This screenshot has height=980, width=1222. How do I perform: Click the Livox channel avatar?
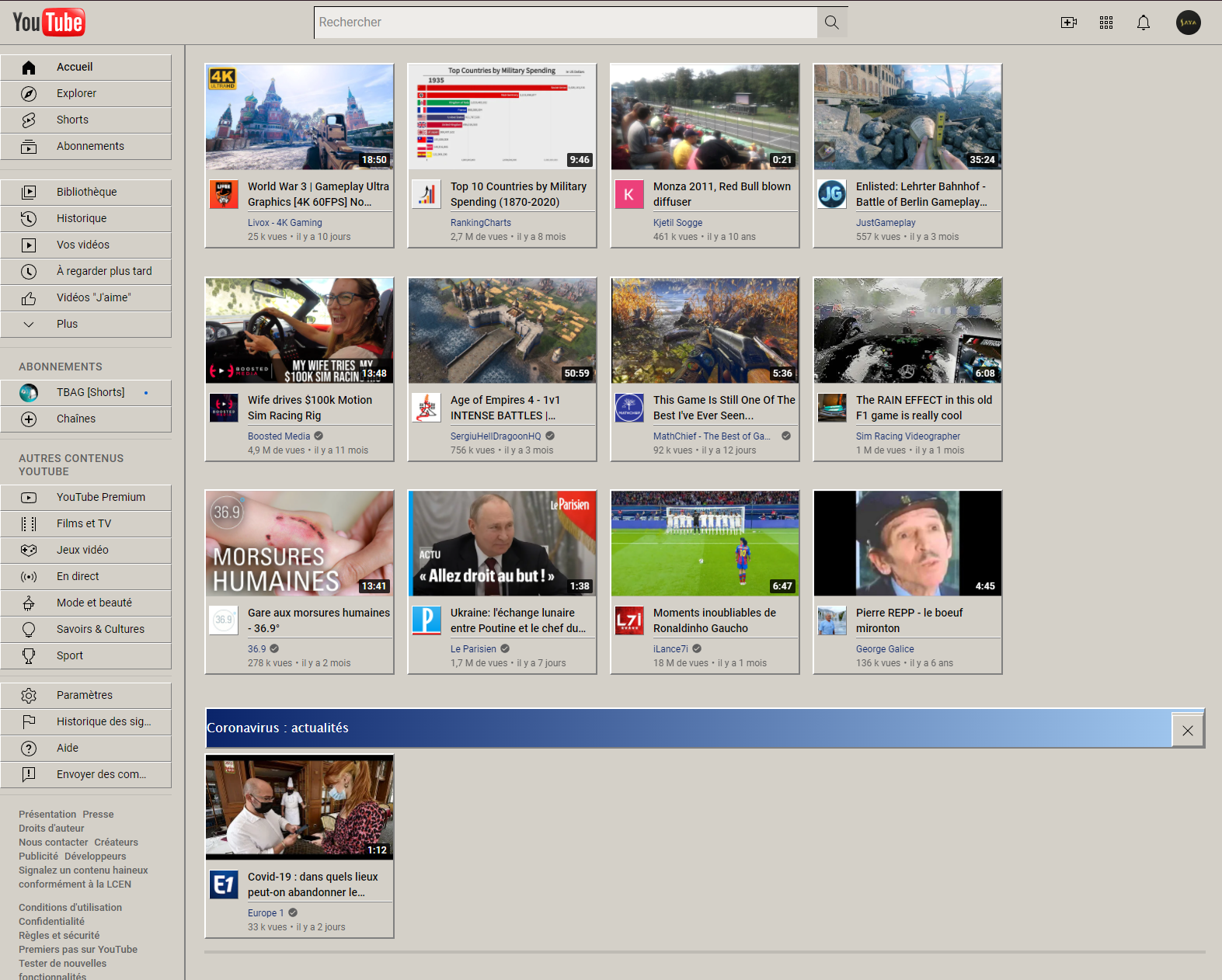pyautogui.click(x=224, y=194)
